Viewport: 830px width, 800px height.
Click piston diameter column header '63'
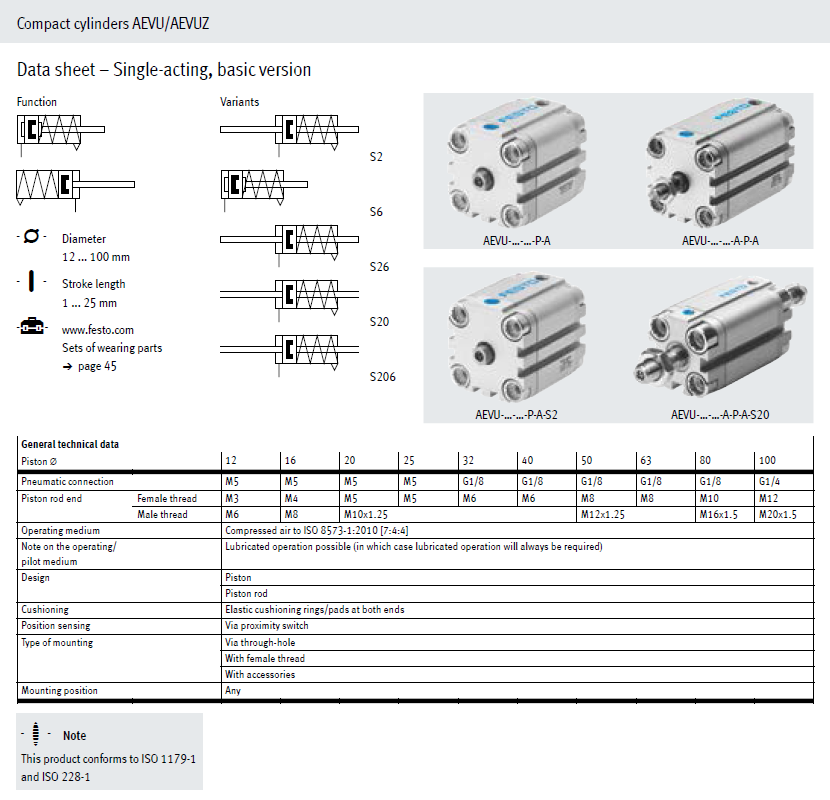tap(646, 461)
